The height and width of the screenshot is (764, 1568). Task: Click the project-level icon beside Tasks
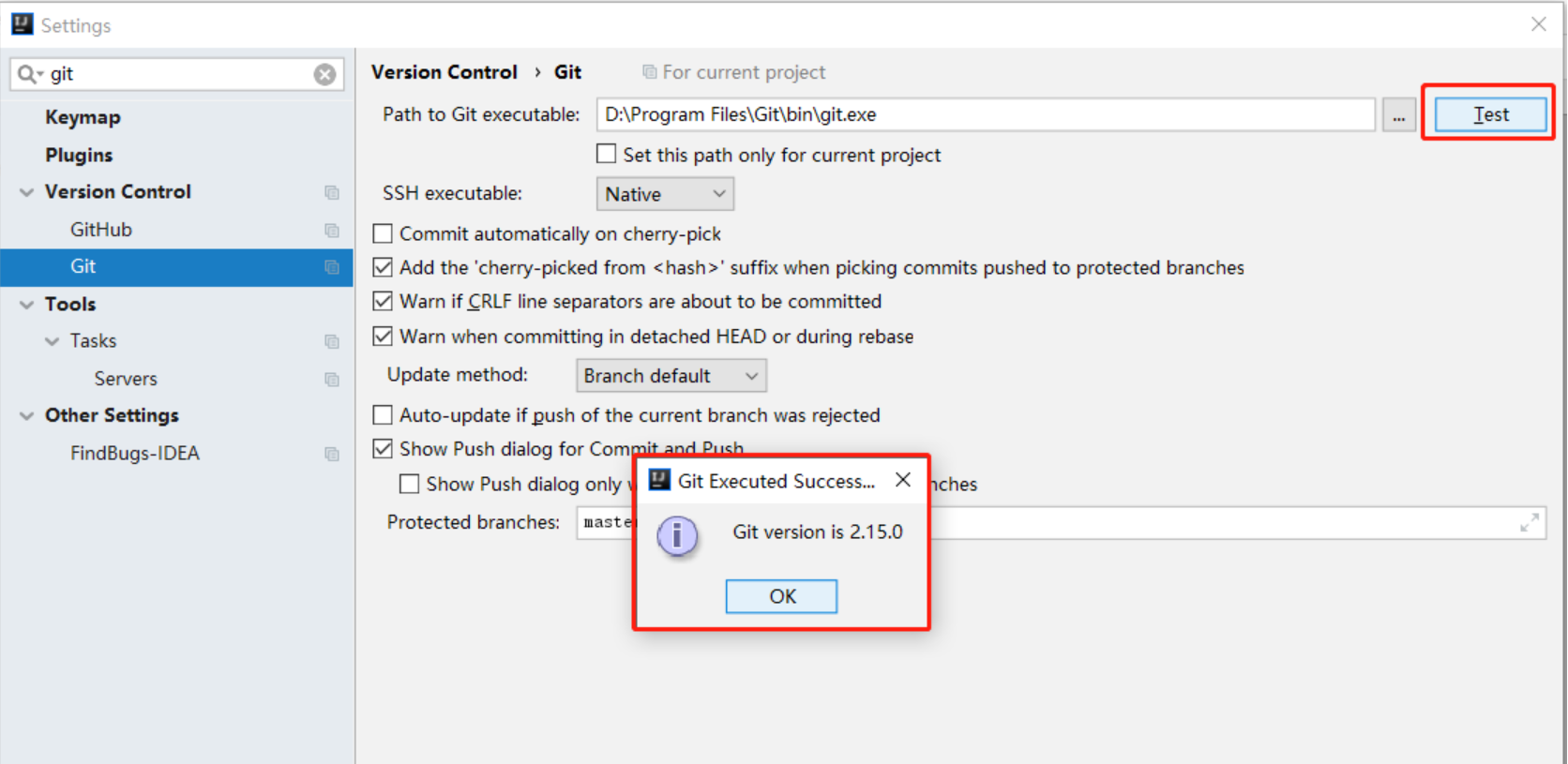pyautogui.click(x=332, y=341)
